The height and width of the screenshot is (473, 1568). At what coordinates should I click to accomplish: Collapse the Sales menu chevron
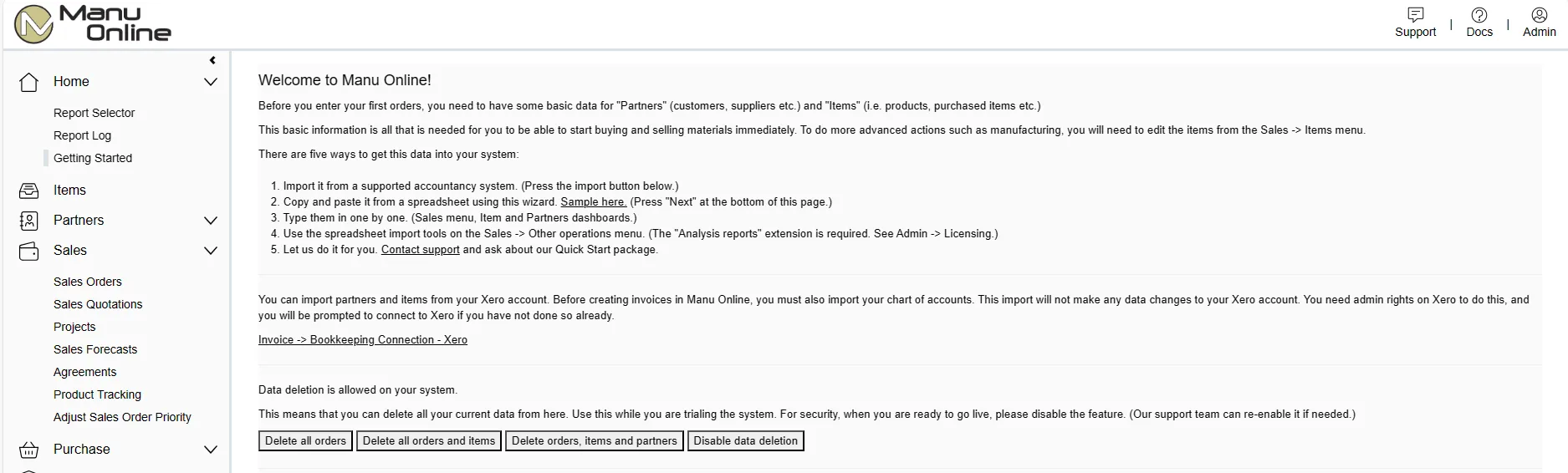pyautogui.click(x=211, y=251)
